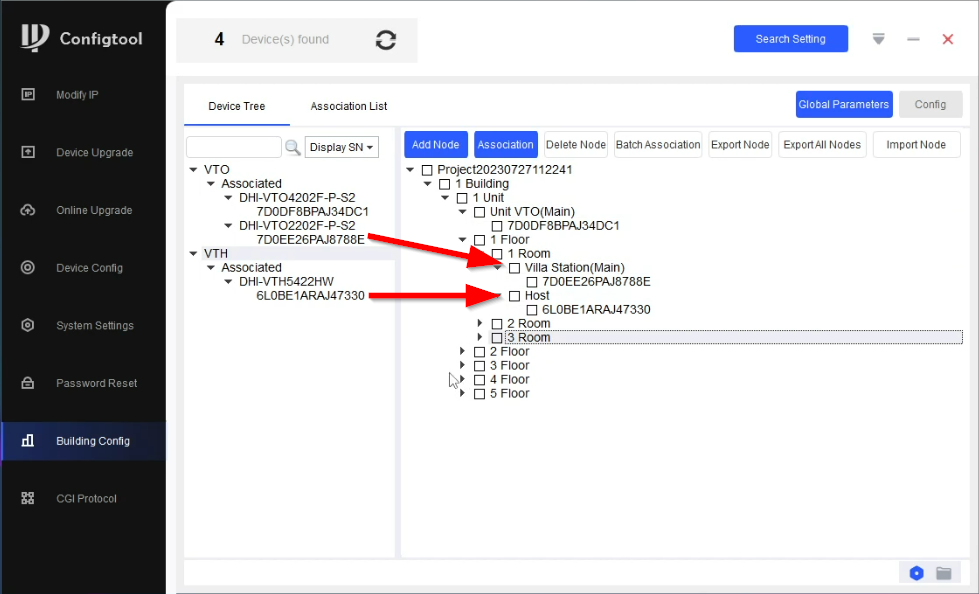Image resolution: width=979 pixels, height=594 pixels.
Task: Open the System Settings menu item
Action: tap(95, 325)
